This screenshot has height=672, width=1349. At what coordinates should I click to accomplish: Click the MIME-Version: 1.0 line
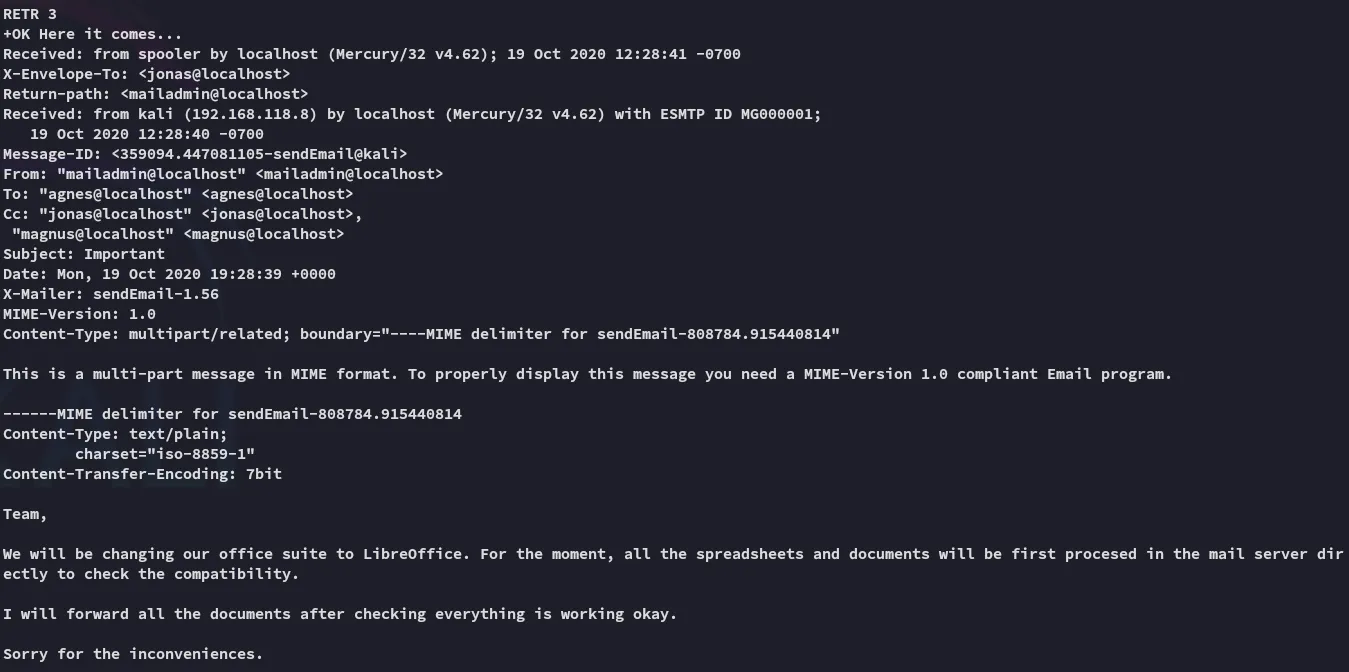[79, 314]
